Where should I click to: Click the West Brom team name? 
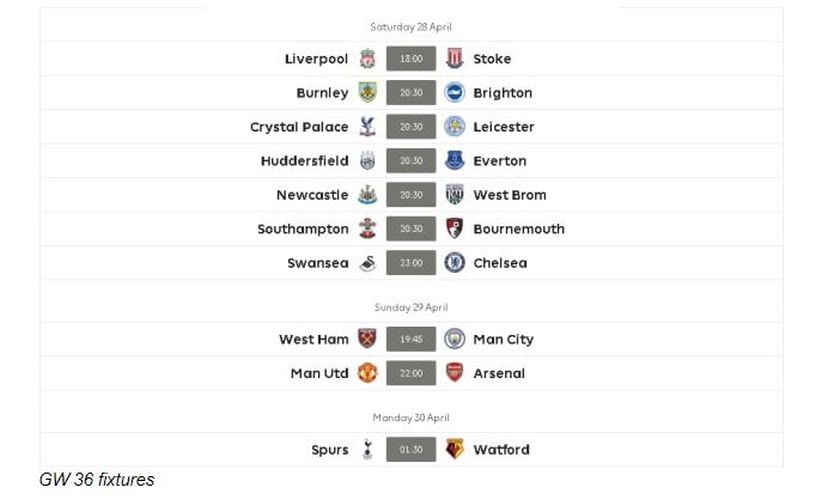pos(510,195)
